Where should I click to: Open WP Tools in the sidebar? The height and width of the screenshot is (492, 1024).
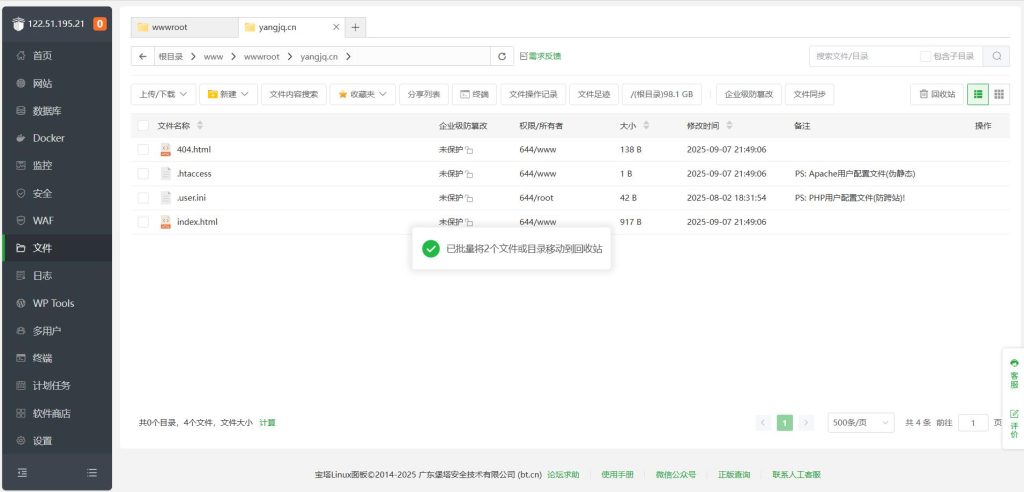coord(57,303)
